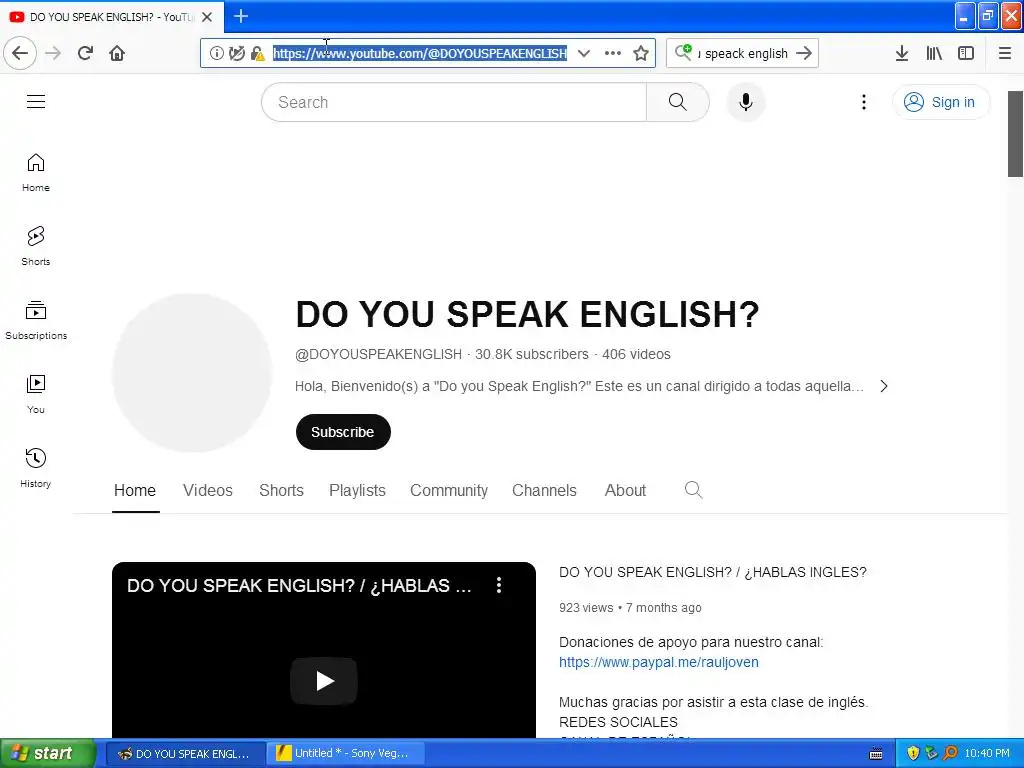
Task: Open the Community tab
Action: pyautogui.click(x=449, y=490)
